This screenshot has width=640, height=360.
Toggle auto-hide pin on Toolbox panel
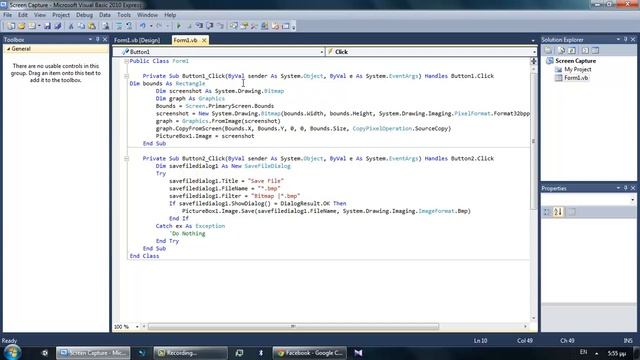98,40
